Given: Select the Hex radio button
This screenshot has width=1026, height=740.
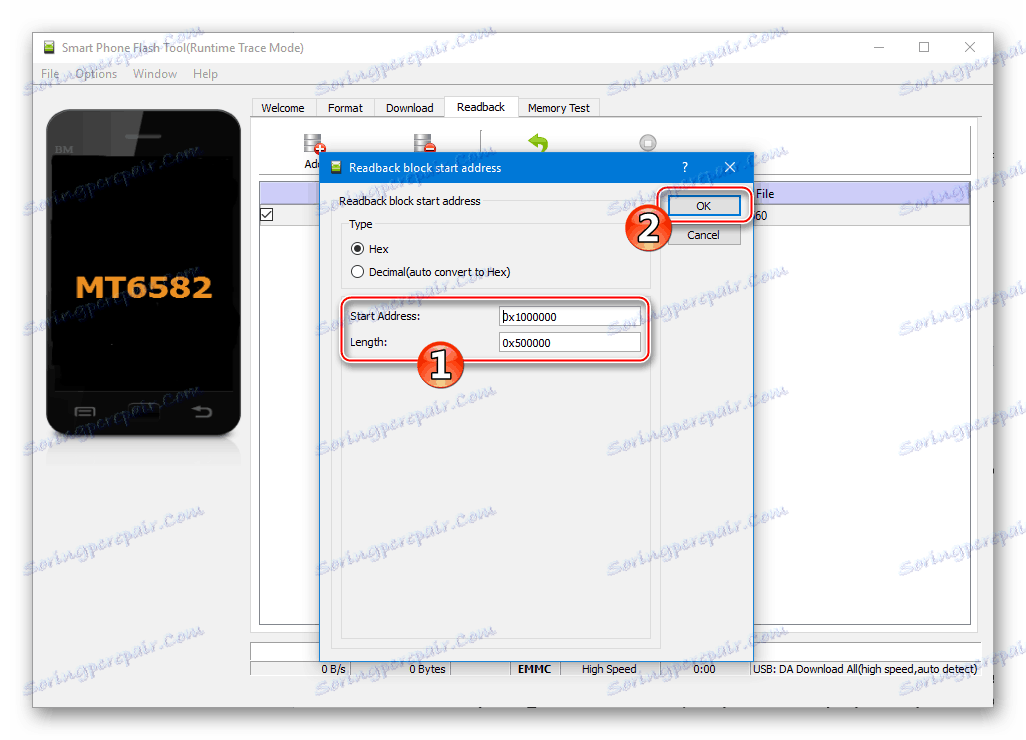Looking at the screenshot, I should (357, 248).
